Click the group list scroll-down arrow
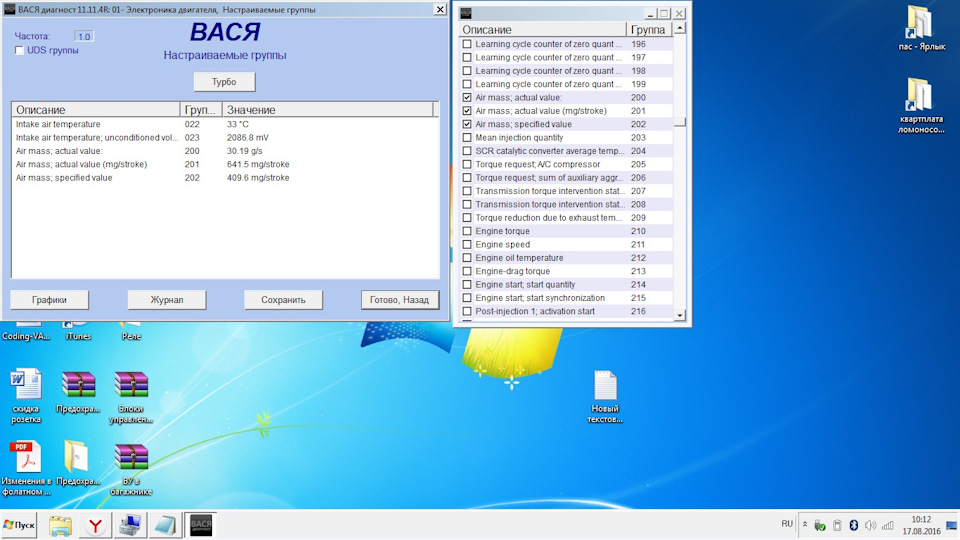The image size is (960, 540). 680,315
